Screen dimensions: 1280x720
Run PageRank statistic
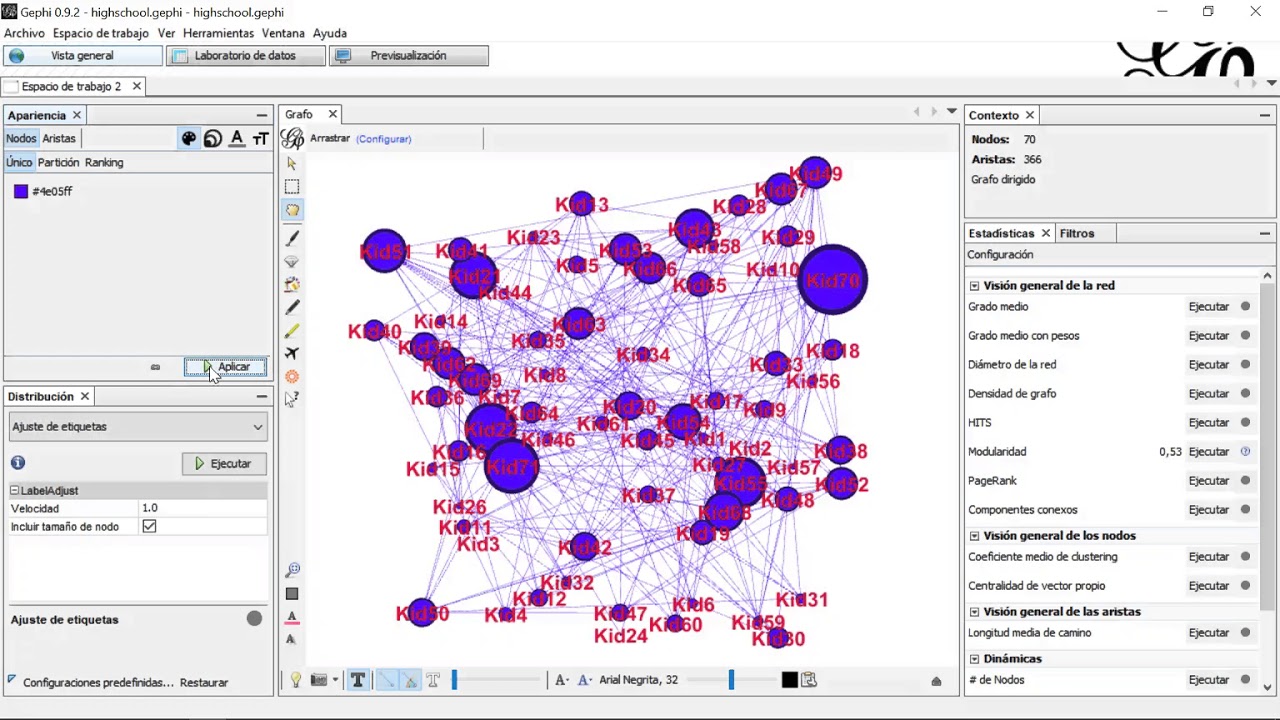pyautogui.click(x=1208, y=481)
